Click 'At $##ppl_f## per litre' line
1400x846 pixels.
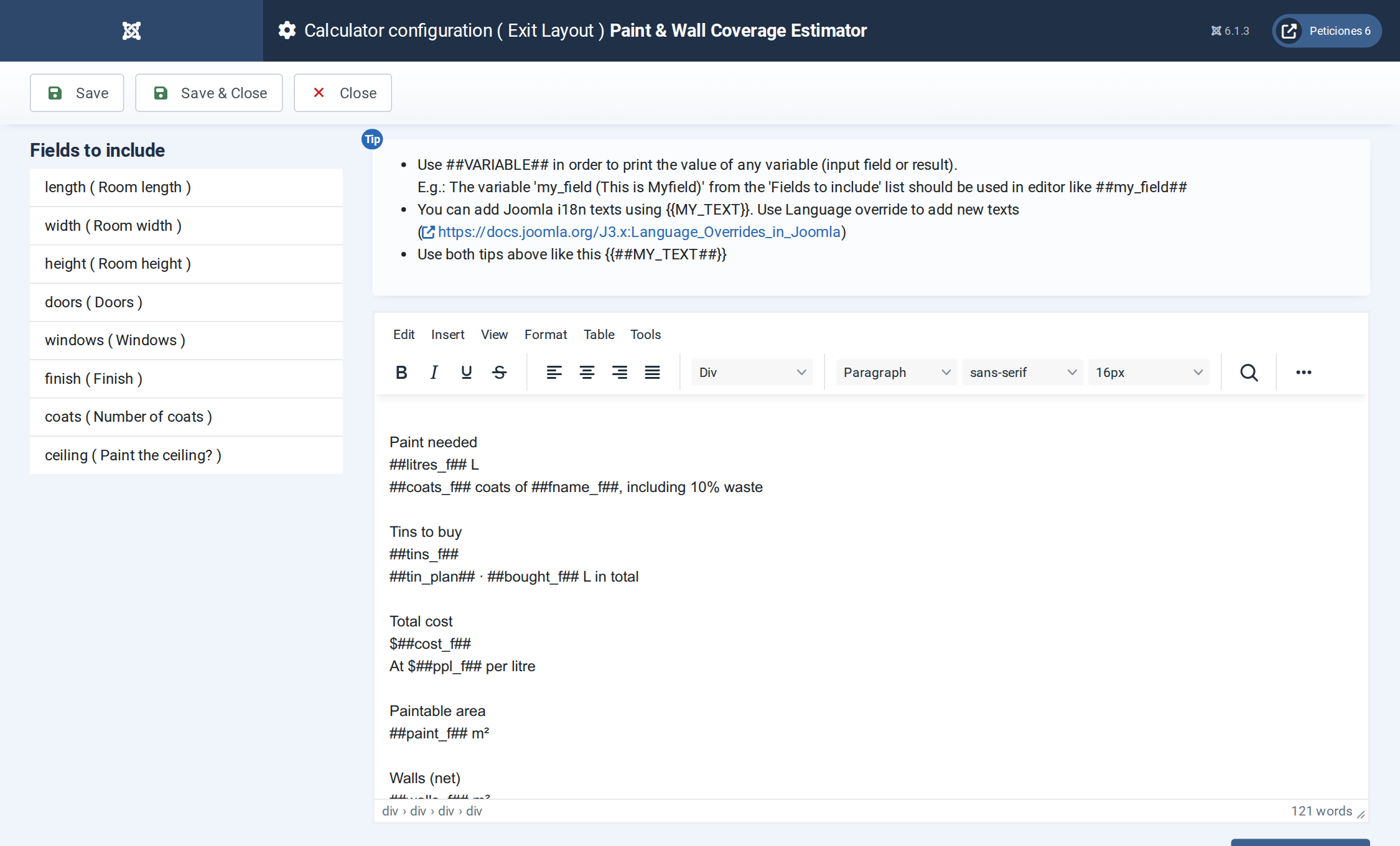click(462, 666)
